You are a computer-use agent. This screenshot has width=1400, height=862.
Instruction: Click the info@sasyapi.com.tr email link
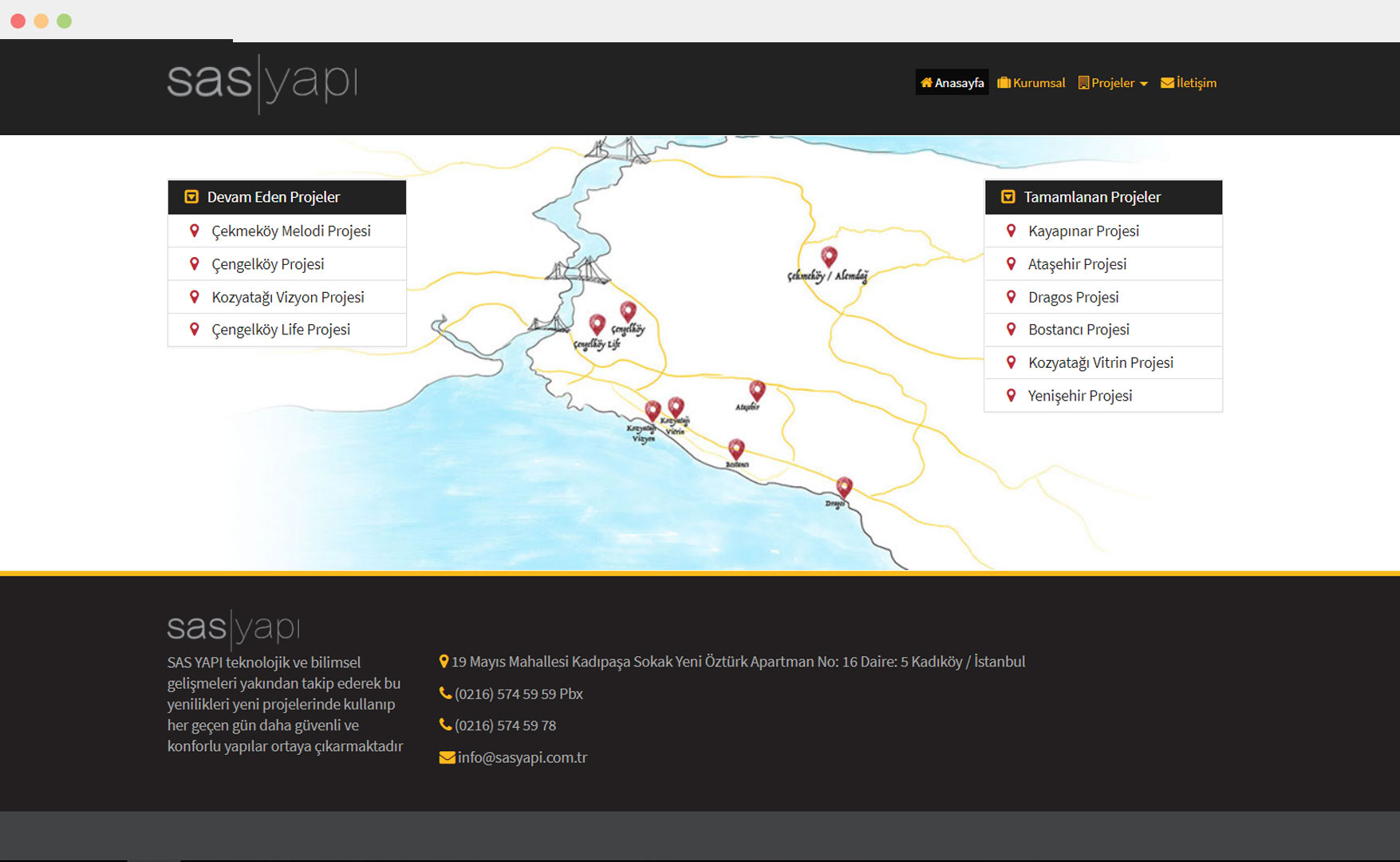point(522,757)
